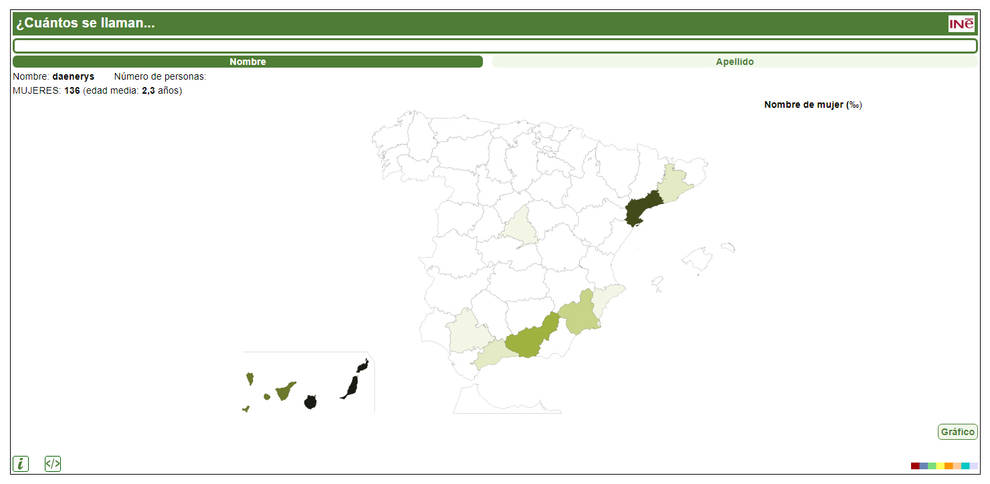The width and height of the screenshot is (990, 484).
Task: Click the INE logo
Action: [961, 24]
